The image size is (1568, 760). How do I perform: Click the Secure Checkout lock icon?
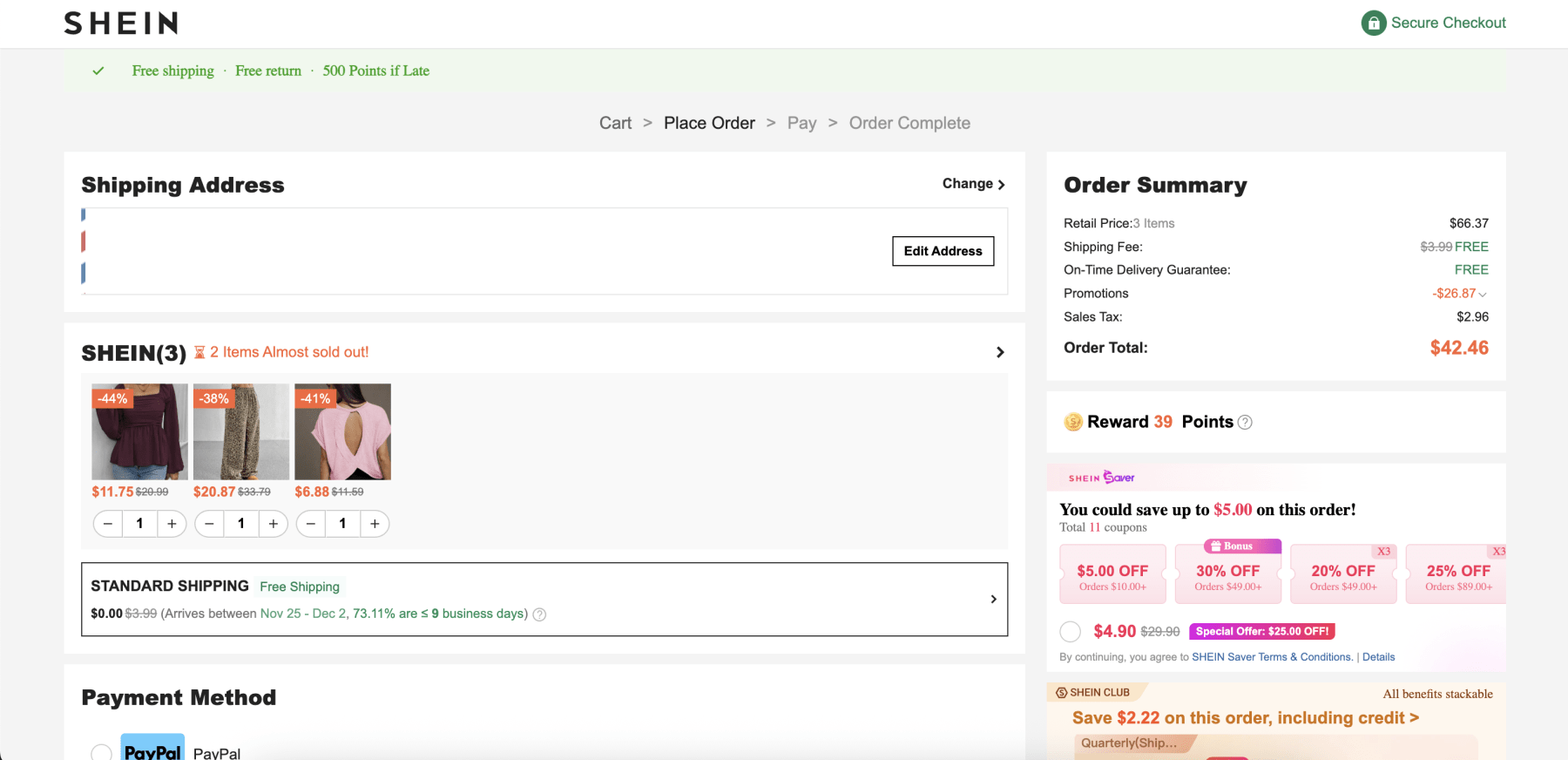click(1374, 23)
